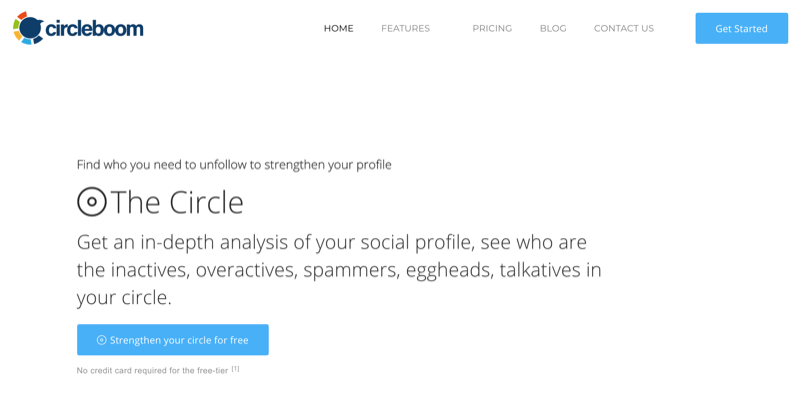Image resolution: width=800 pixels, height=393 pixels.
Task: Click the words your circle ending the paragraph
Action: pyautogui.click(x=124, y=298)
